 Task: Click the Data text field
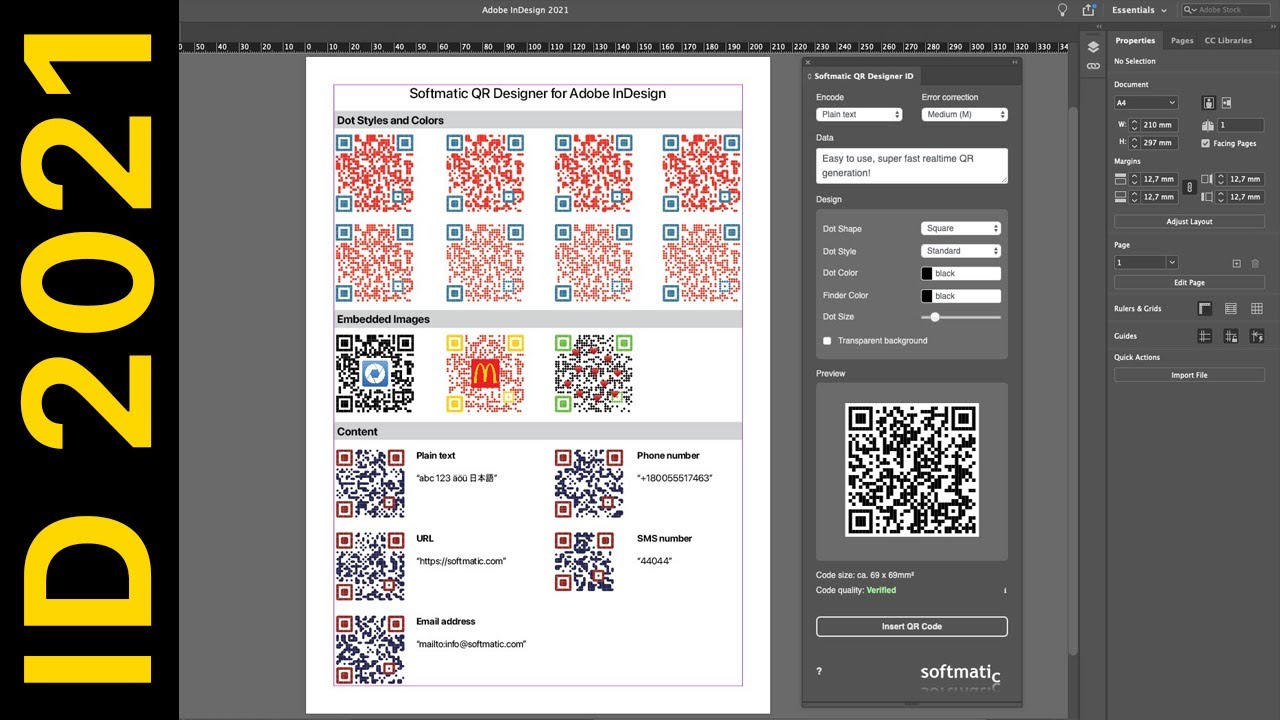click(x=911, y=166)
